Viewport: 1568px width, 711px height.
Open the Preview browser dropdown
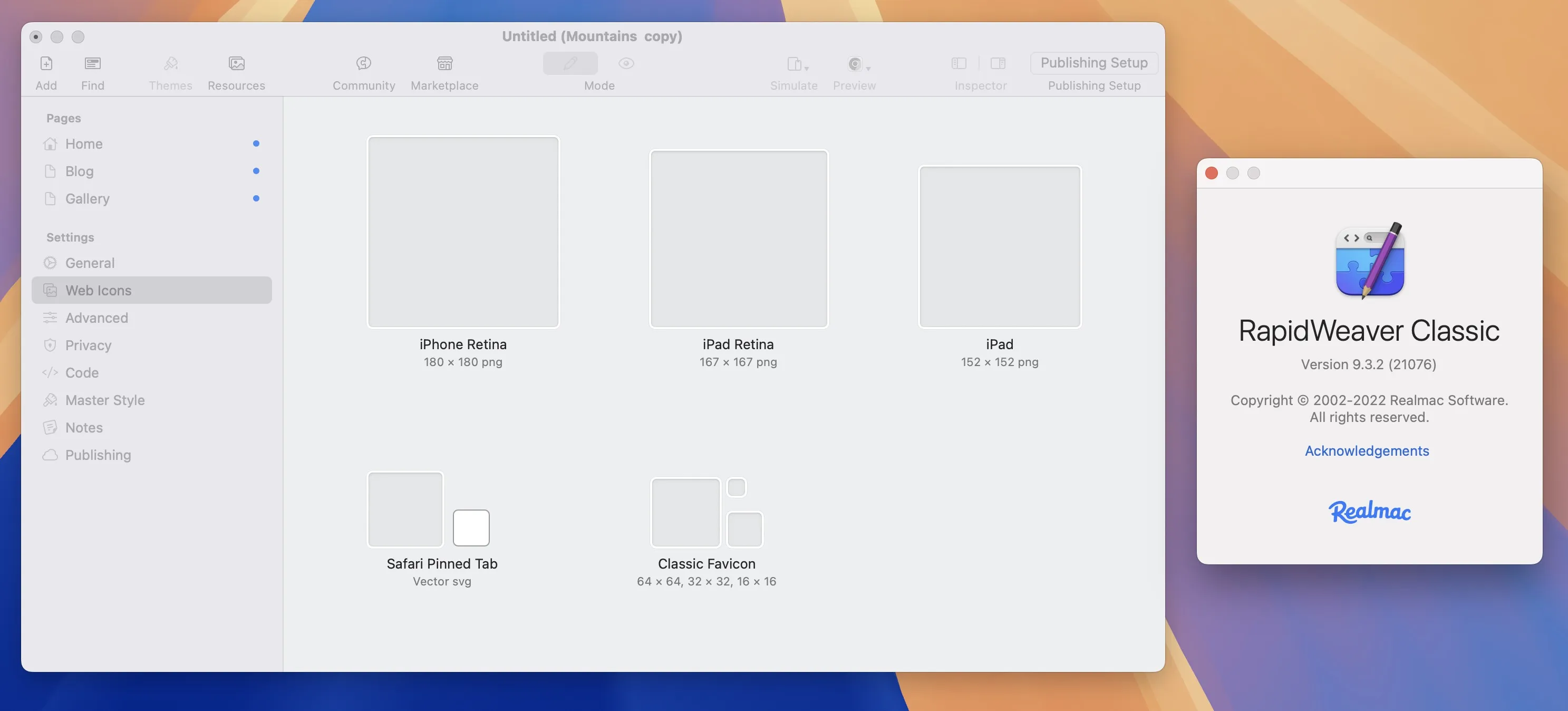[858, 64]
